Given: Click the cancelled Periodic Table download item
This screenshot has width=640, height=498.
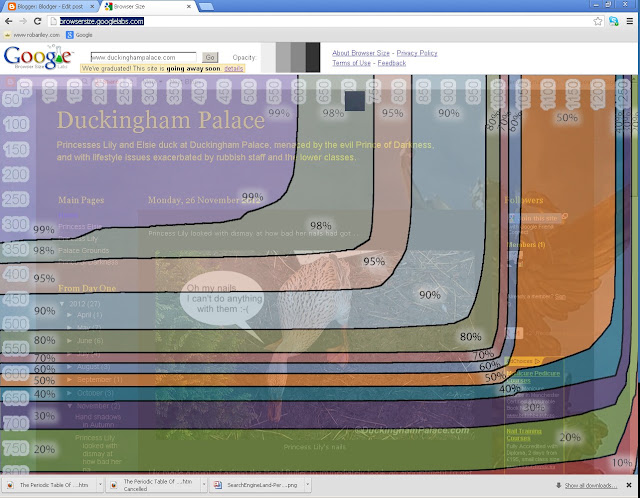Looking at the screenshot, I should click(x=153, y=485).
